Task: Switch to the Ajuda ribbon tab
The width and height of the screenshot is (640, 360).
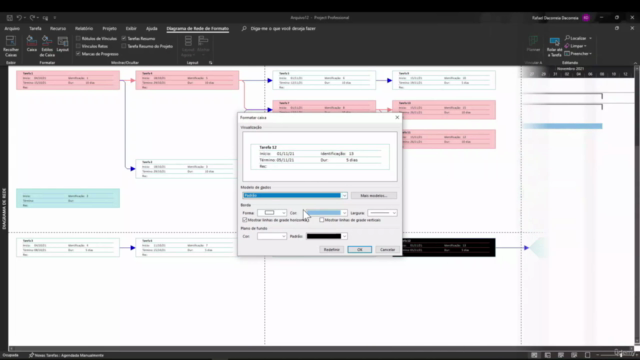Action: (x=151, y=29)
